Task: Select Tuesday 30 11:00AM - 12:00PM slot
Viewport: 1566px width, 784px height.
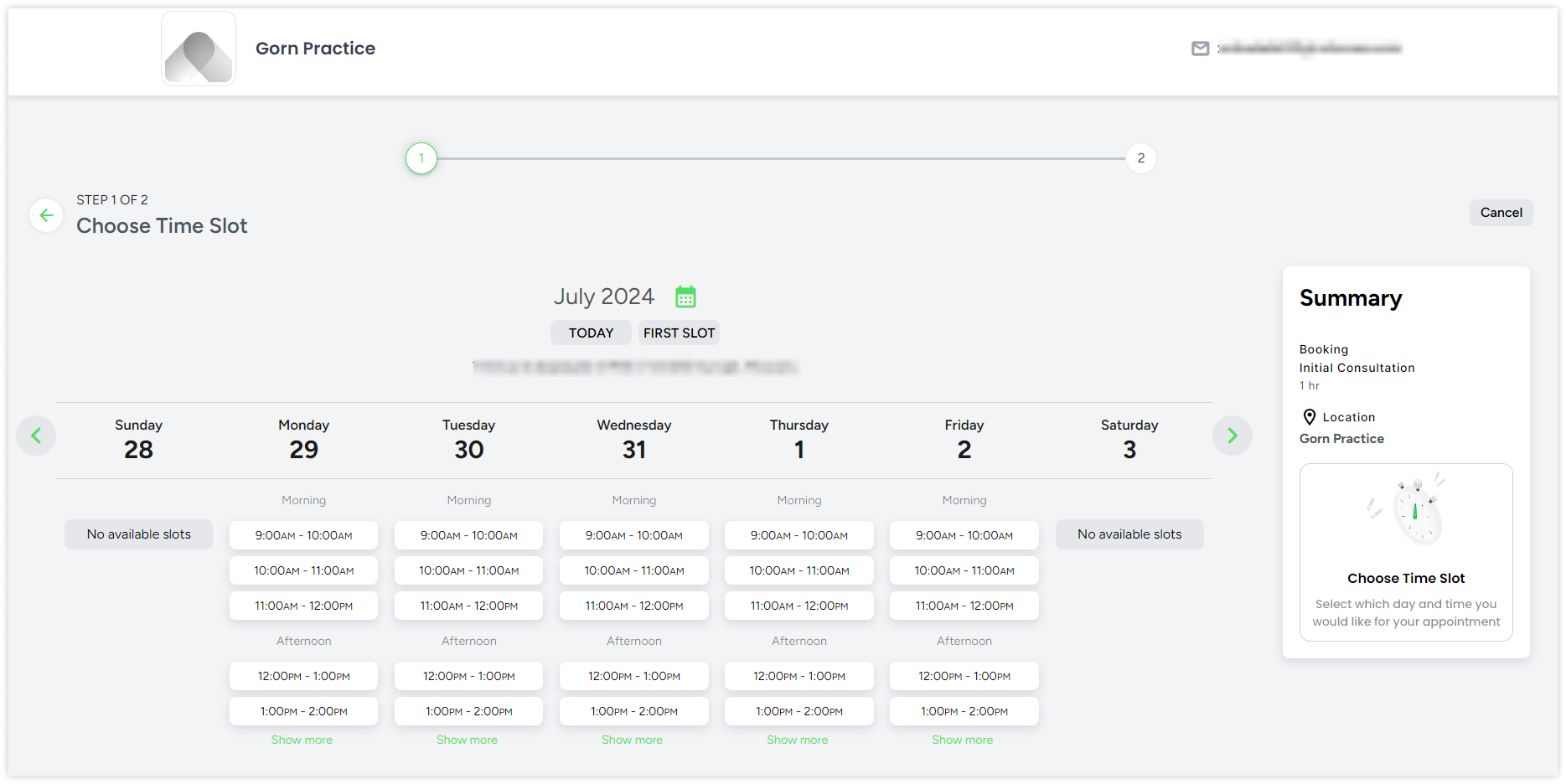Action: click(468, 606)
